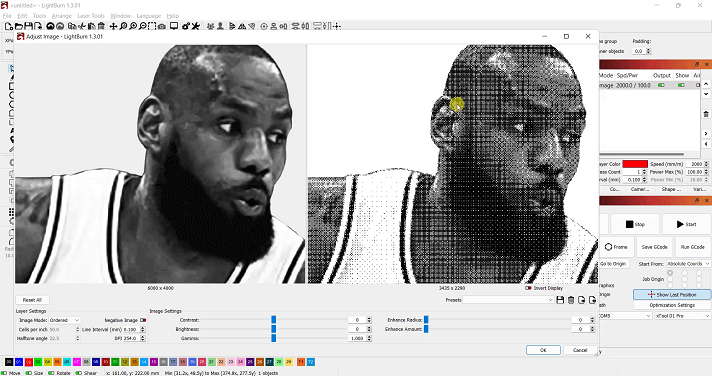Select top-left Job Origin radio button

click(670, 273)
